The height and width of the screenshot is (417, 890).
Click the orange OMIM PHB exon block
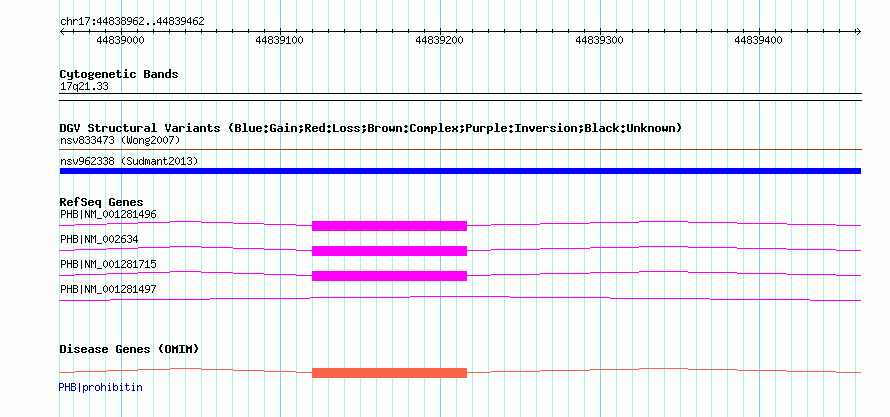pos(389,373)
